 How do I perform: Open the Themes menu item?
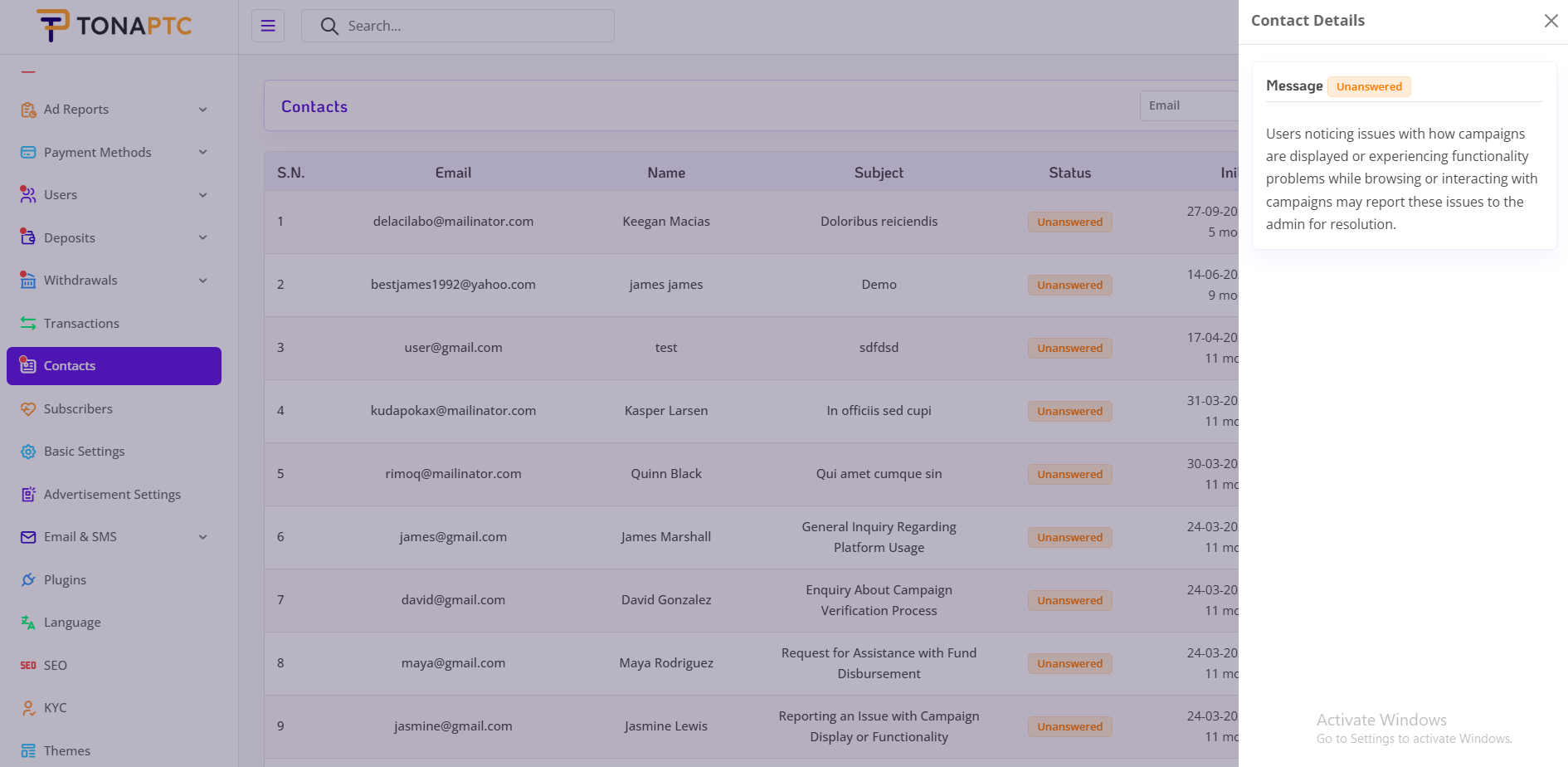pyautogui.click(x=114, y=750)
